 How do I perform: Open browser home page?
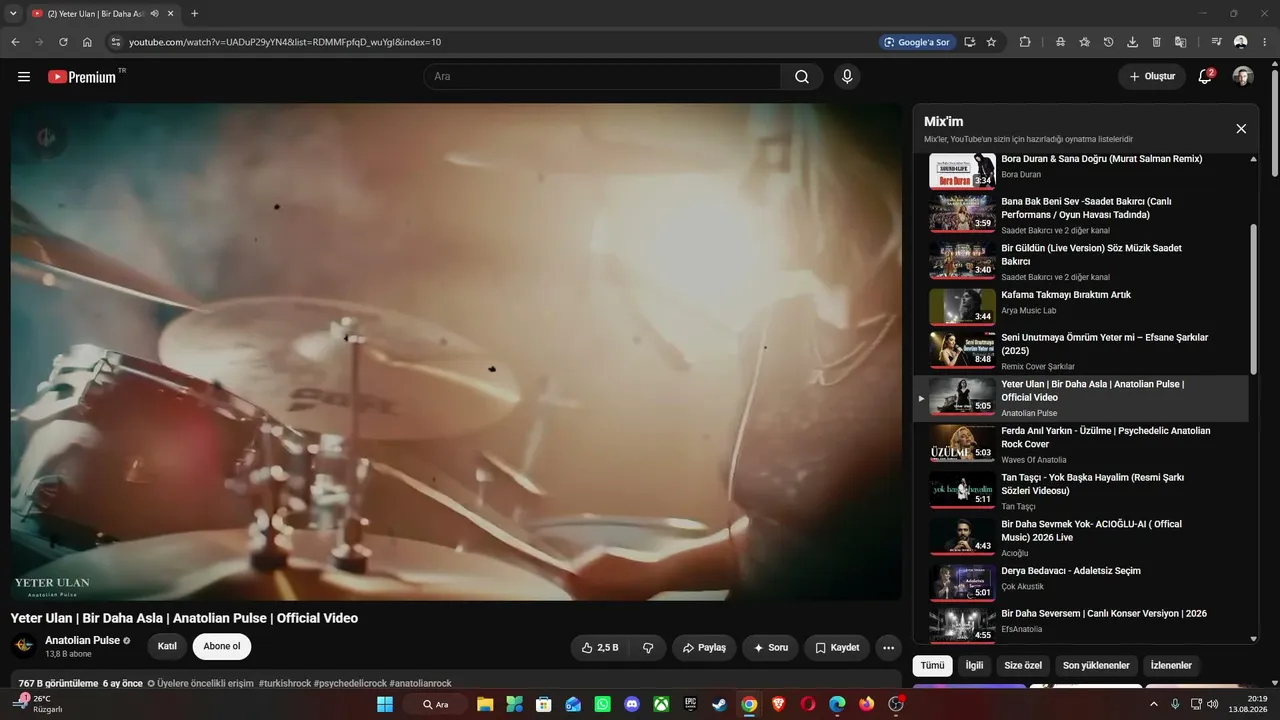coord(87,42)
